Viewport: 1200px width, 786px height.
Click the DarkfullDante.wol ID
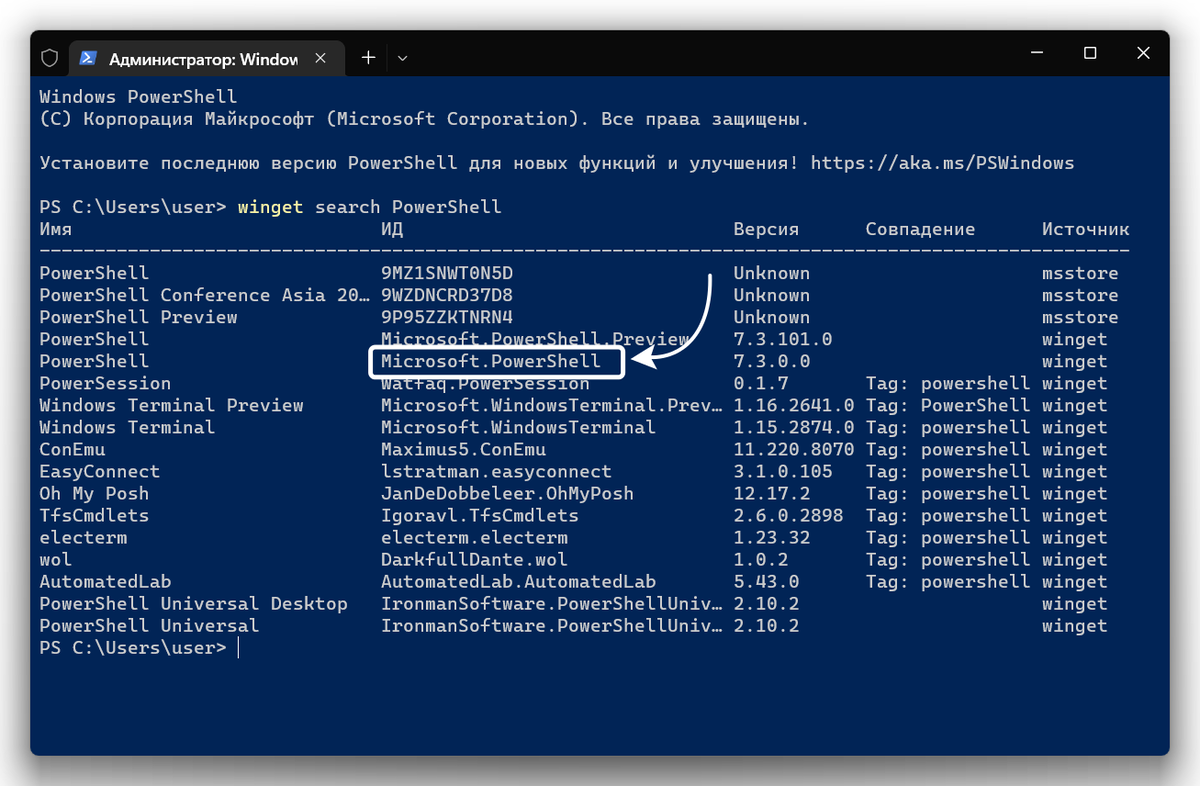pos(474,559)
